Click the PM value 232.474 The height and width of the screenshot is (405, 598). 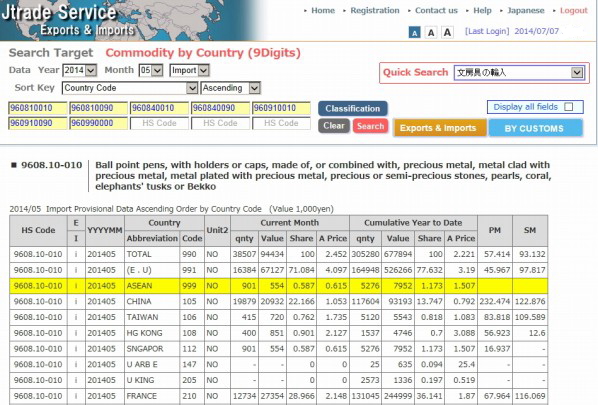tap(495, 301)
